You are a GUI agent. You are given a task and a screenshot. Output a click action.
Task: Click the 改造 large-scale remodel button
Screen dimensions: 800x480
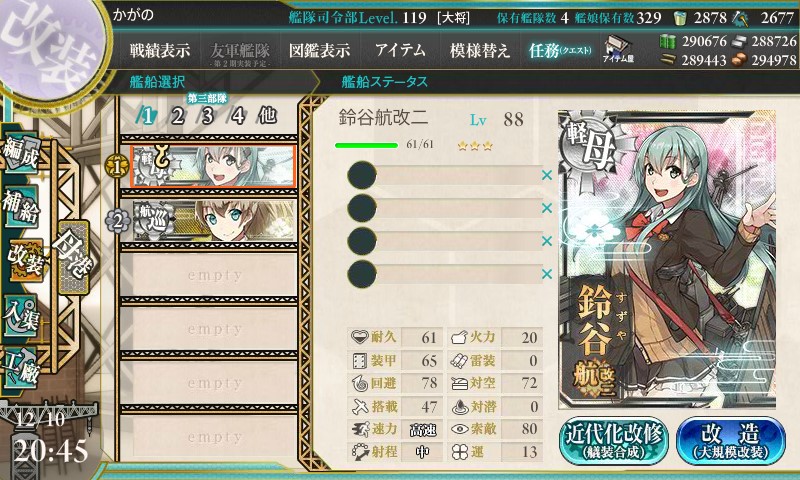pos(731,441)
